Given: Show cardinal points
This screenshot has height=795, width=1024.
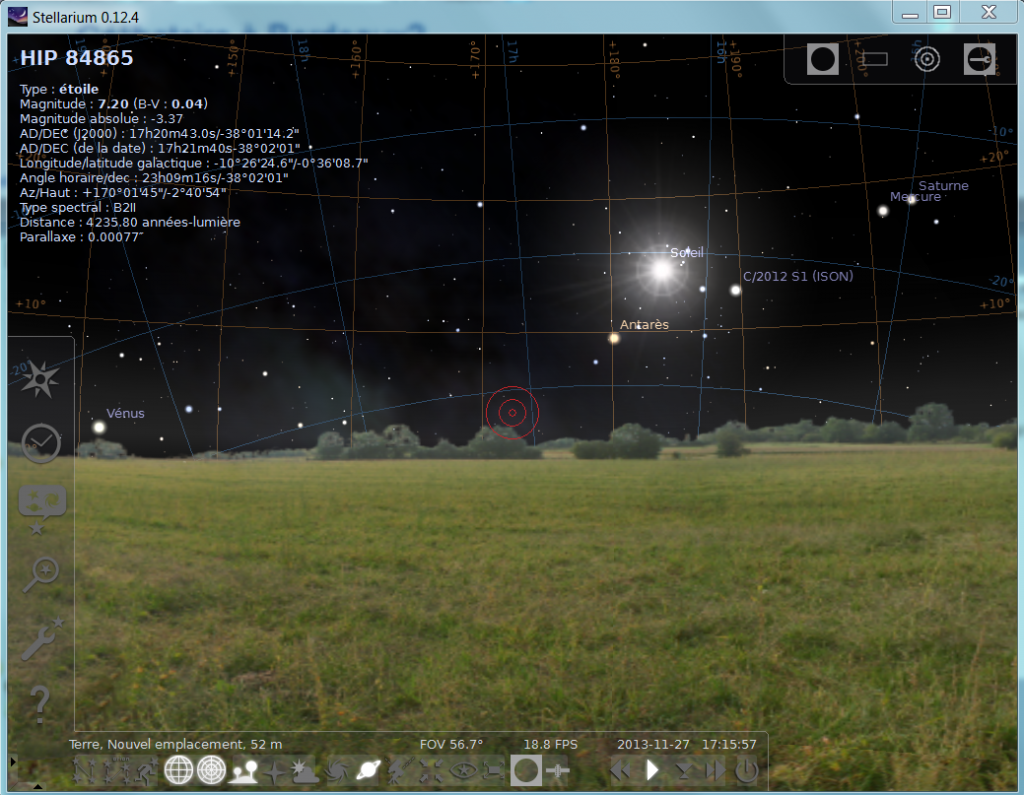Looking at the screenshot, I should [x=274, y=771].
